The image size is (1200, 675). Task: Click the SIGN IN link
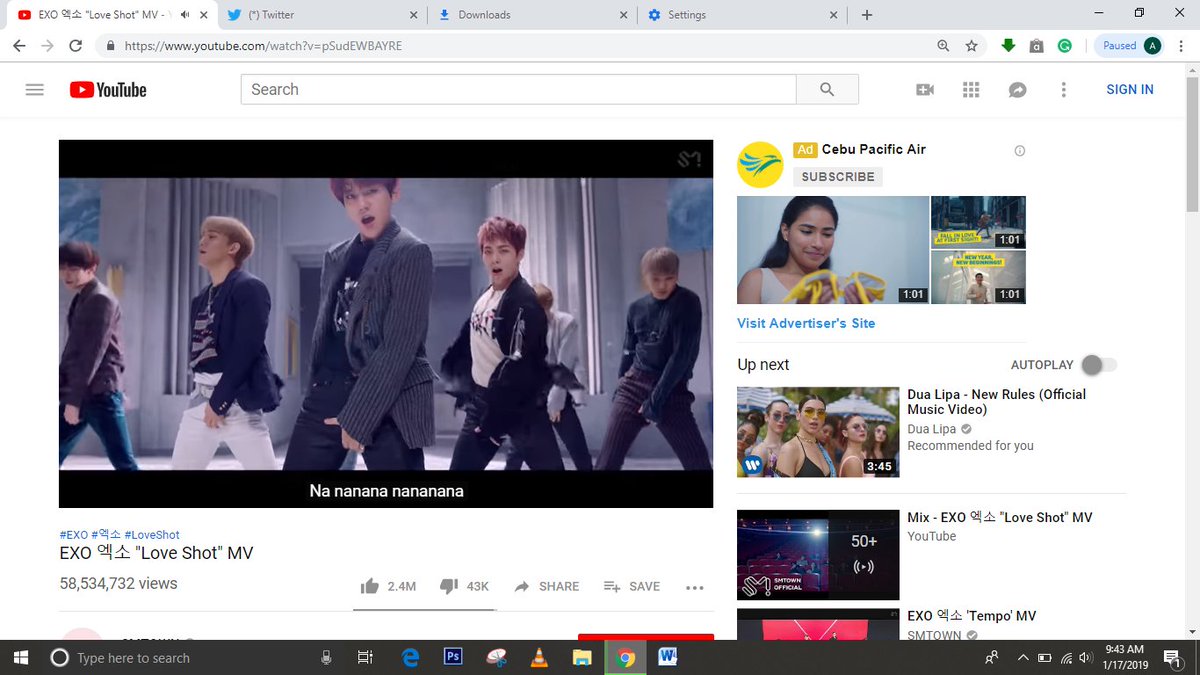pos(1130,90)
